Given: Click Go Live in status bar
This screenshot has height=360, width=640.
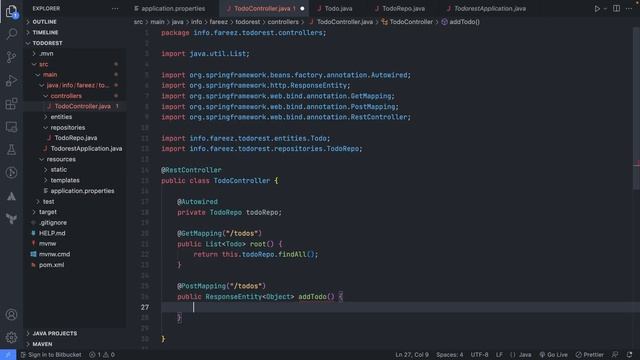Looking at the screenshot, I should point(553,355).
